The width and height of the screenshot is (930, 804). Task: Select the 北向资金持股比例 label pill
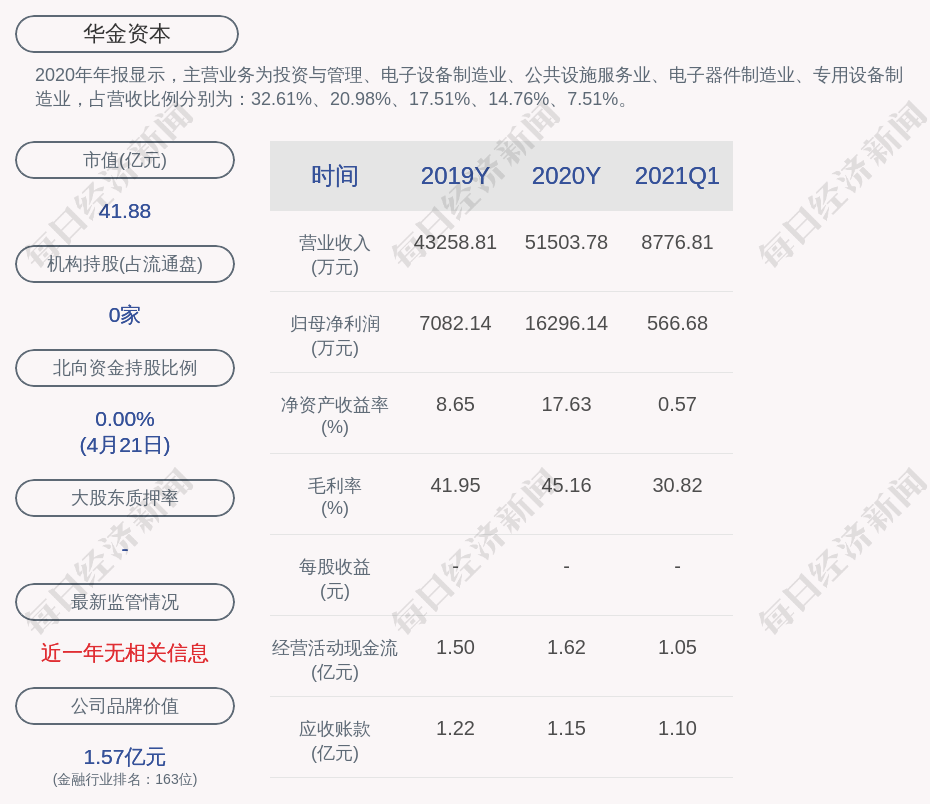125,368
